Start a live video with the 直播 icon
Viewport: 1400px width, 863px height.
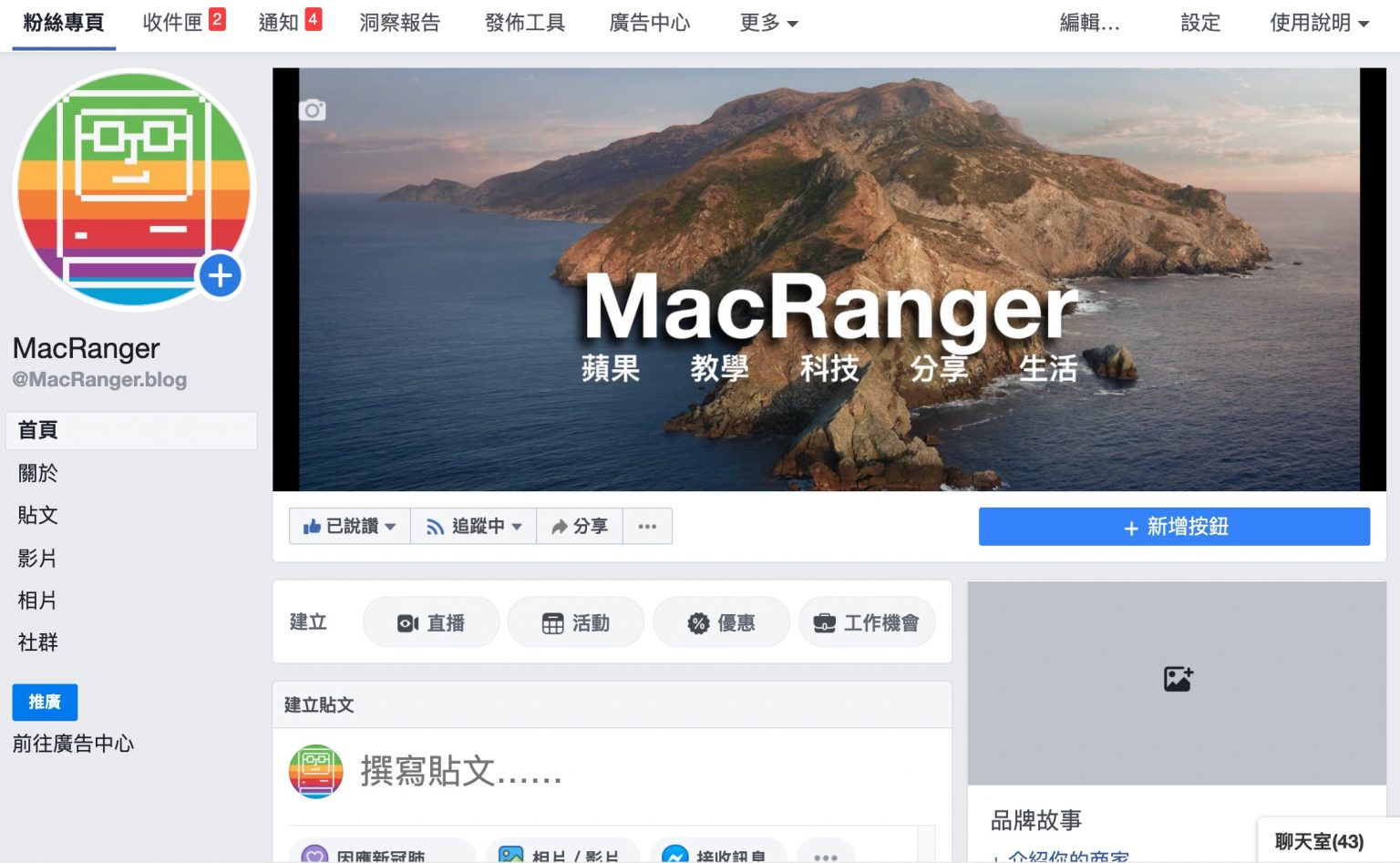tap(407, 622)
